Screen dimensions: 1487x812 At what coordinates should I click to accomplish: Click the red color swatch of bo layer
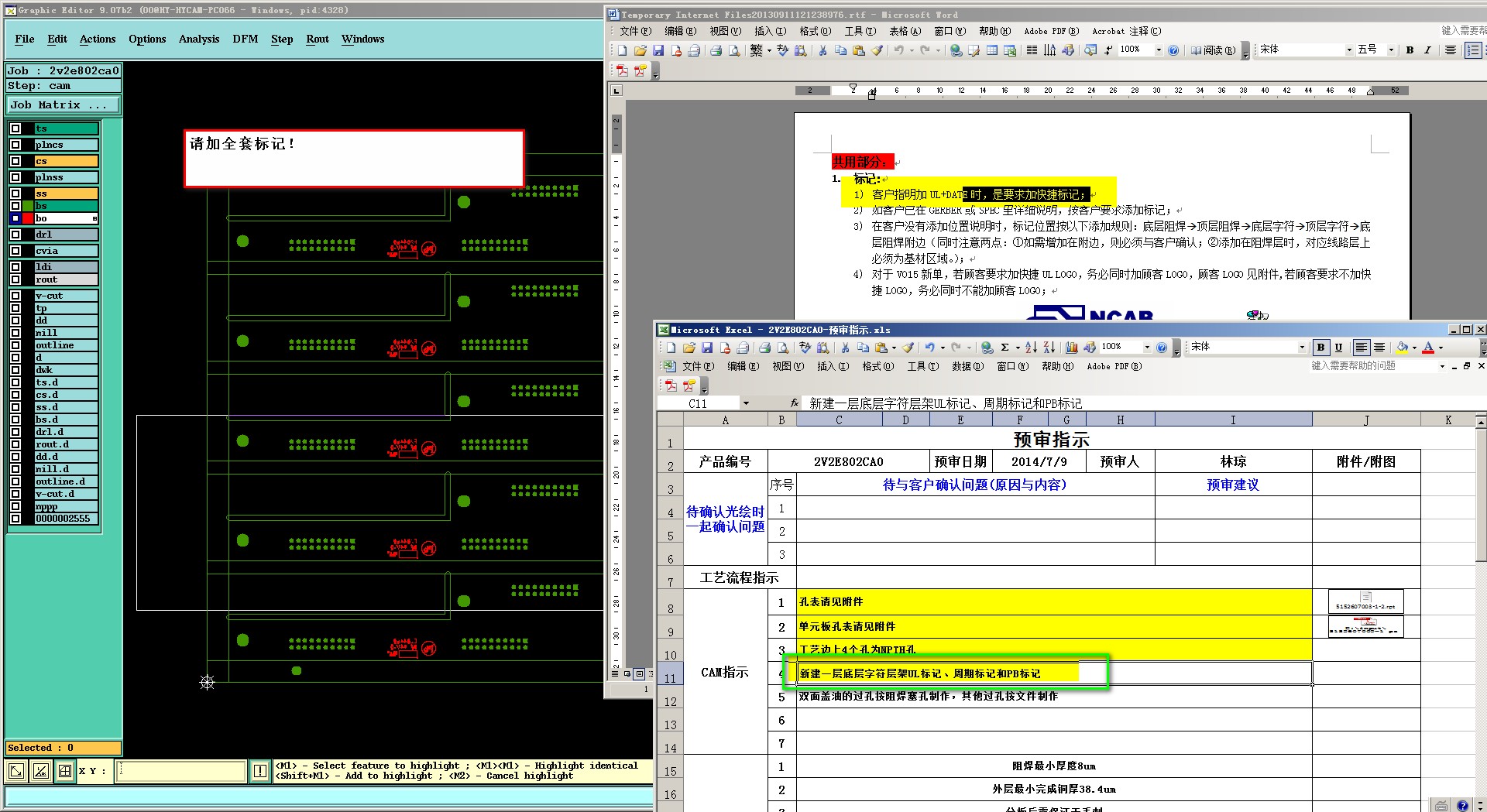click(28, 218)
